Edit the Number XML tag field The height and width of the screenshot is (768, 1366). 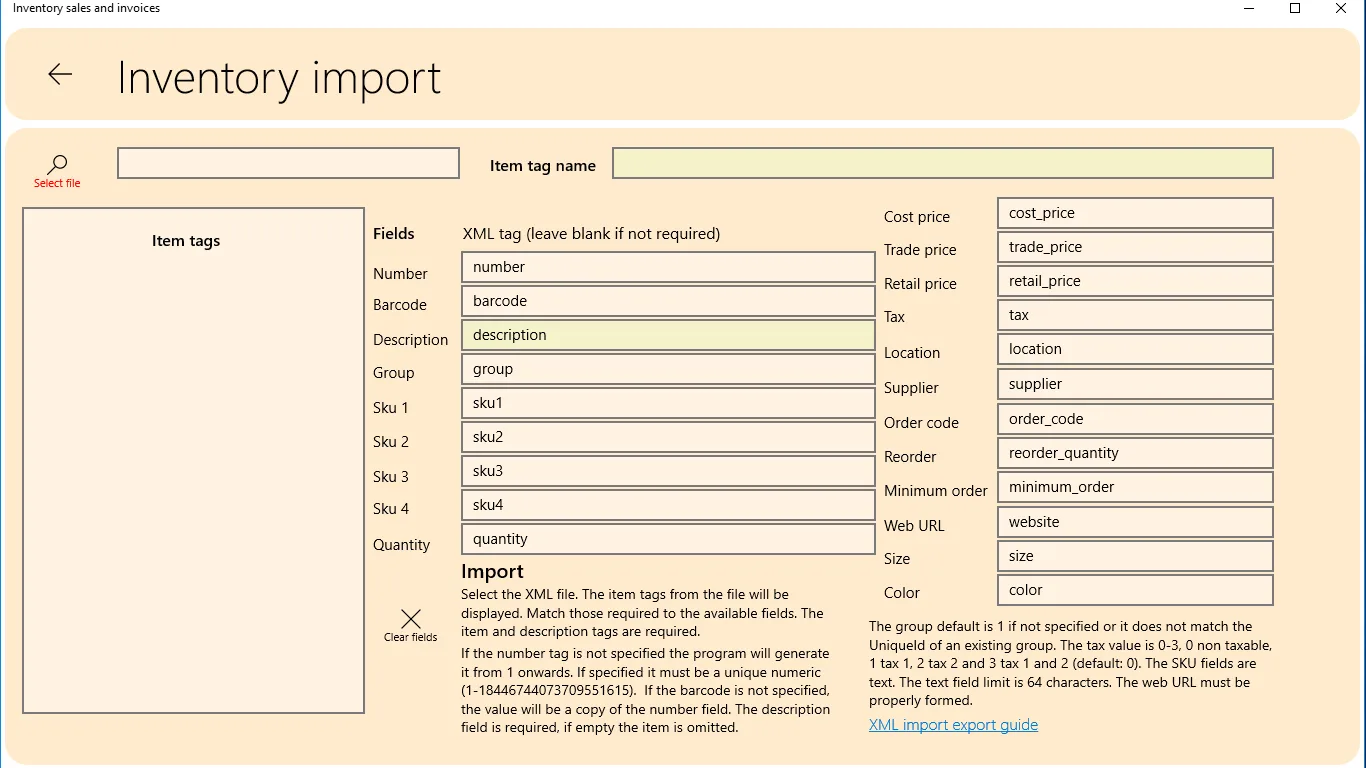pos(668,267)
